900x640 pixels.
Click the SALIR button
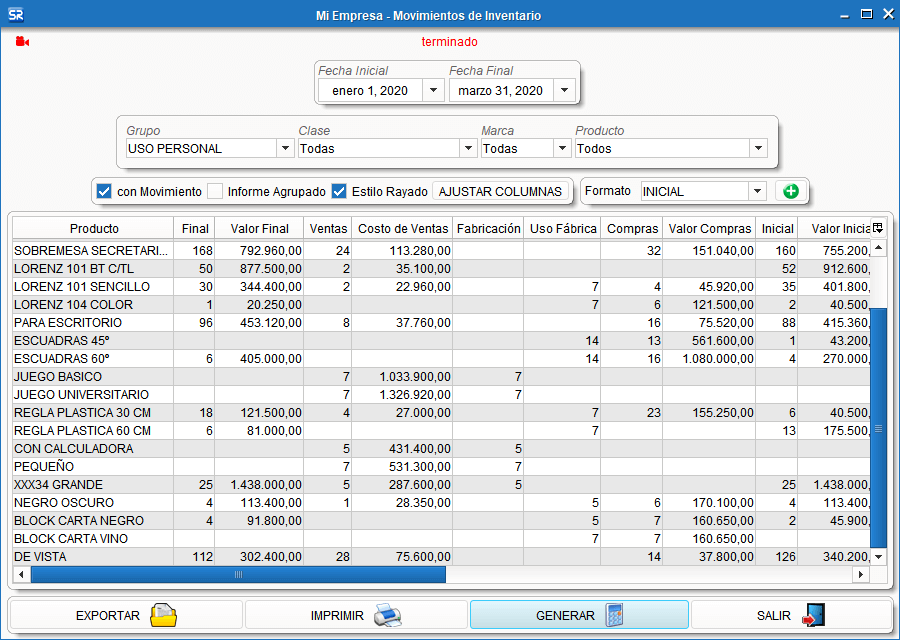(792, 615)
